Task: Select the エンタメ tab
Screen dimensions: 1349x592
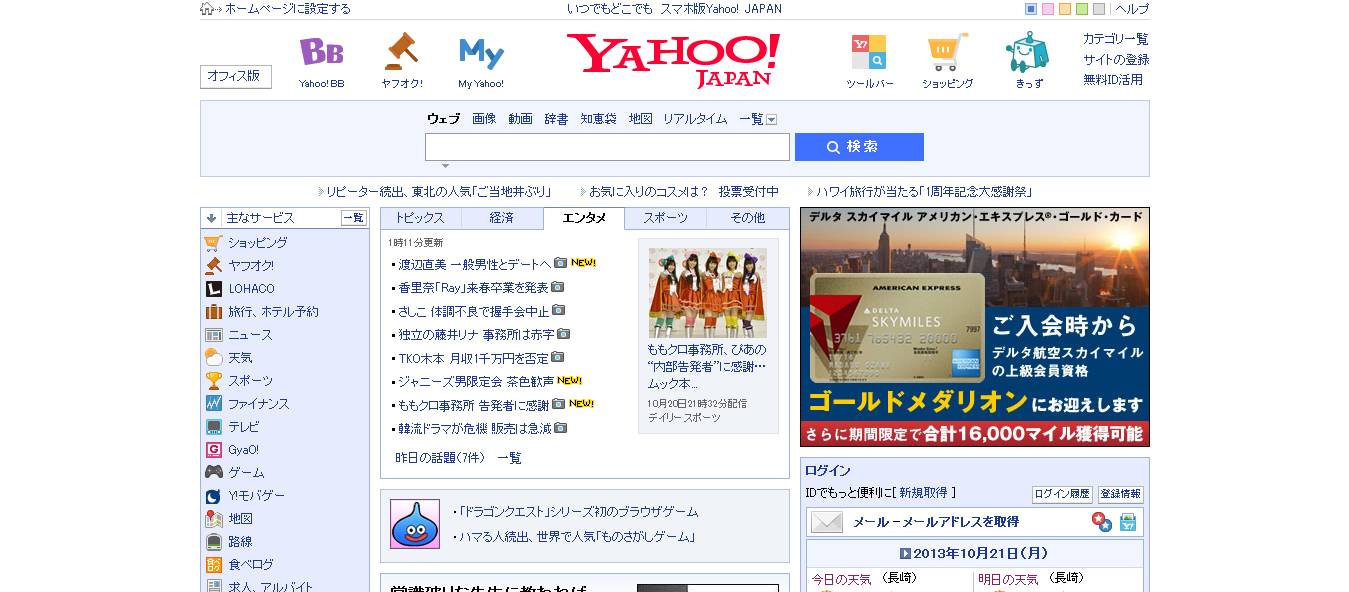Action: point(584,218)
